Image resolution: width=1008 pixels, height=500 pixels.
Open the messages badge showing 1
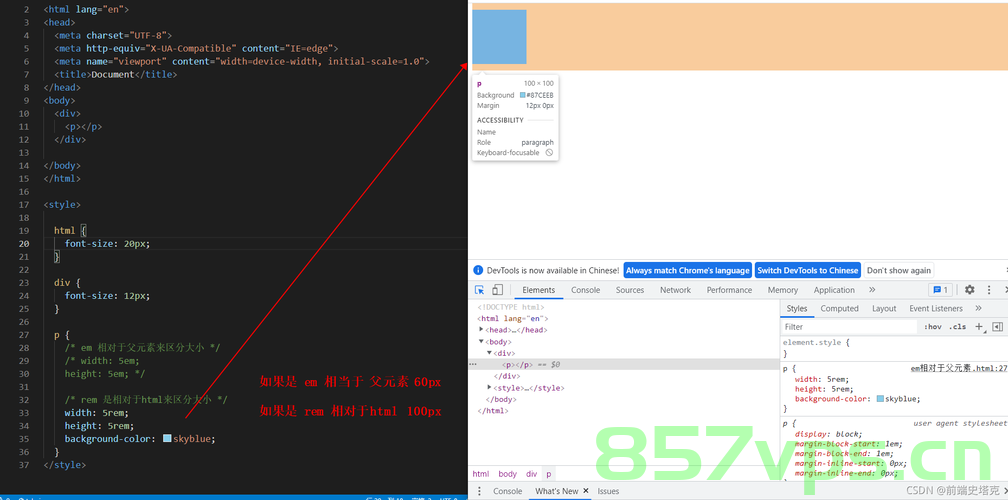940,290
